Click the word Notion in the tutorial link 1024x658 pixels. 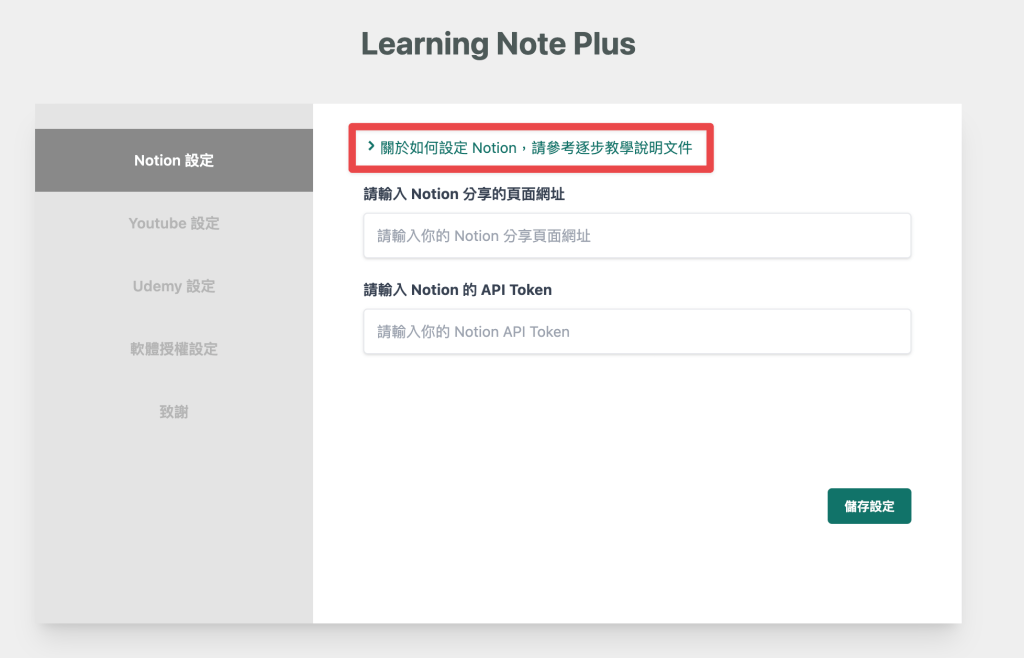click(x=494, y=148)
